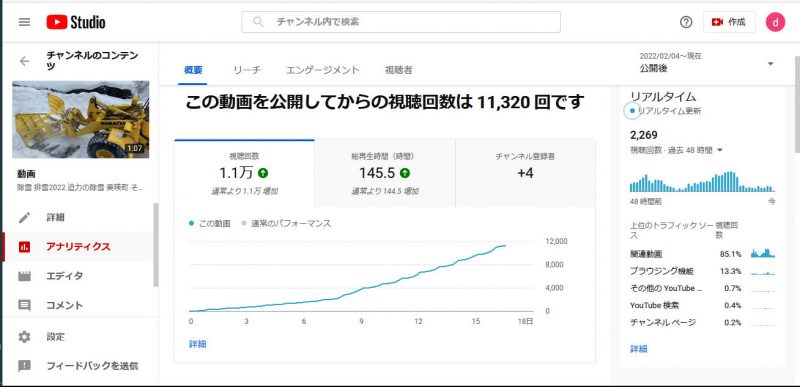The image size is (800, 387).
Task: Open 設定 gear in sidebar
Action: (x=24, y=337)
